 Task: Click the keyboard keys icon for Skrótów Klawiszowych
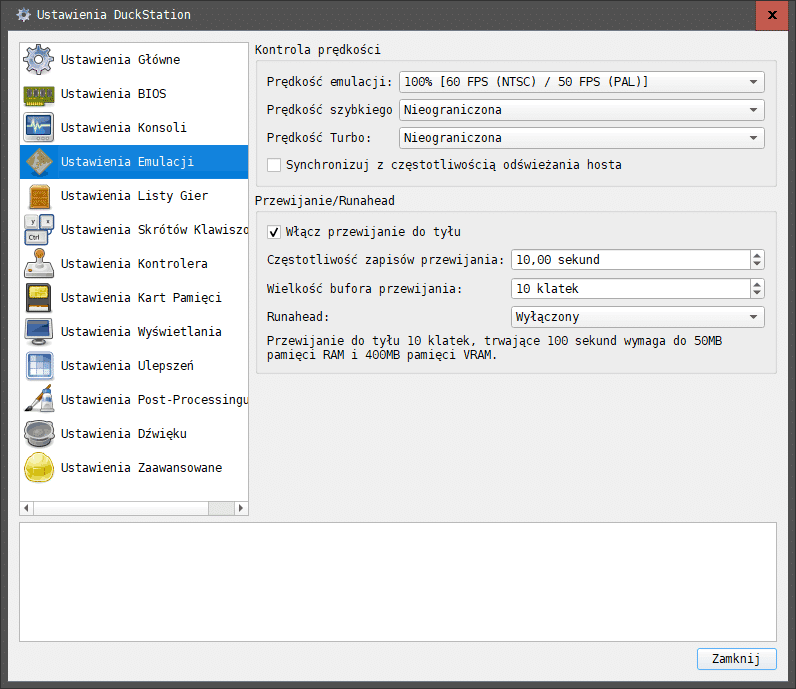coord(39,229)
